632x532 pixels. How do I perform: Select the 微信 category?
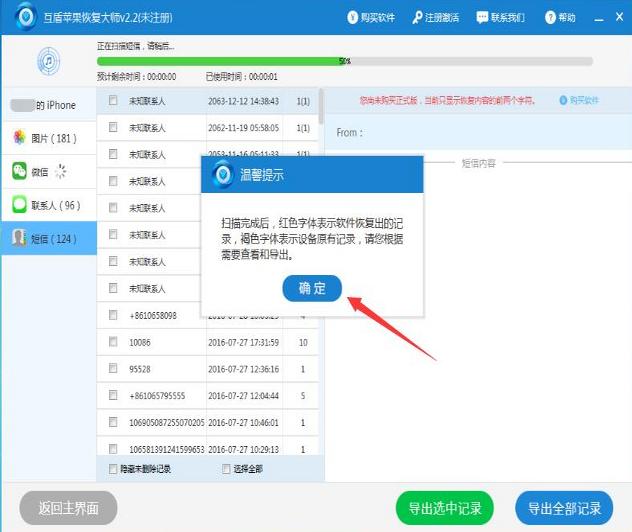[49, 172]
